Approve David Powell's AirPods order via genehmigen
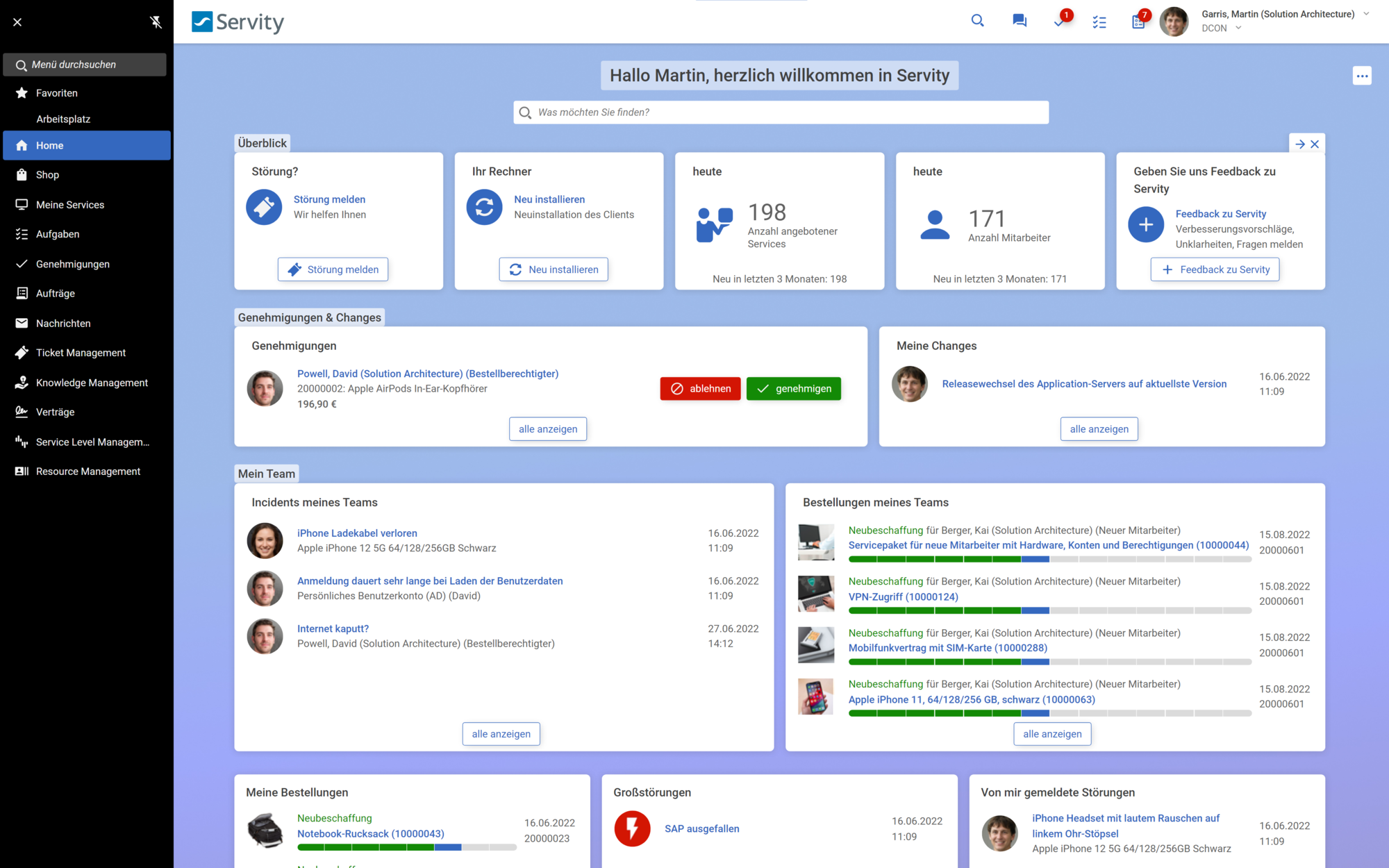The image size is (1389, 868). [793, 388]
